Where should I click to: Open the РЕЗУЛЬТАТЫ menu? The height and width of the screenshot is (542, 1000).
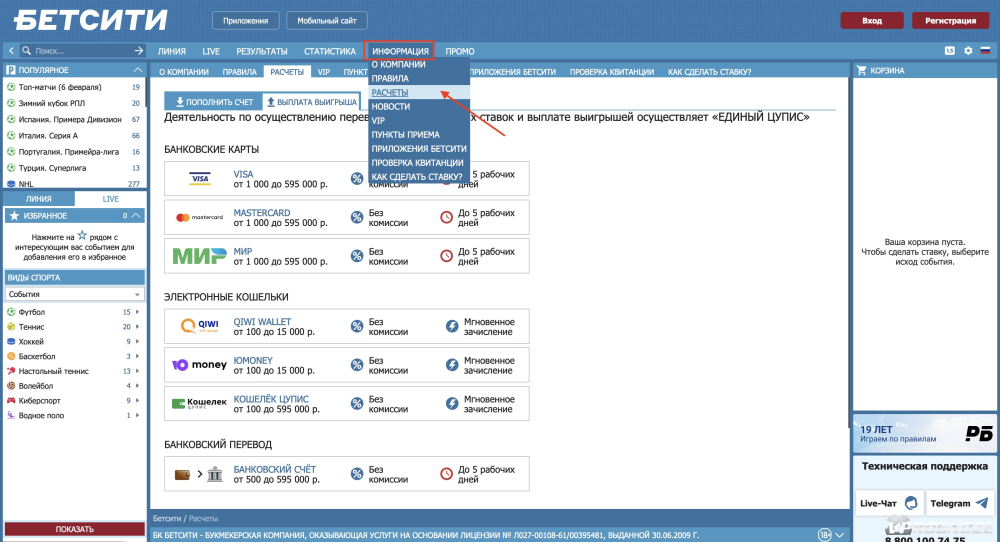[261, 51]
